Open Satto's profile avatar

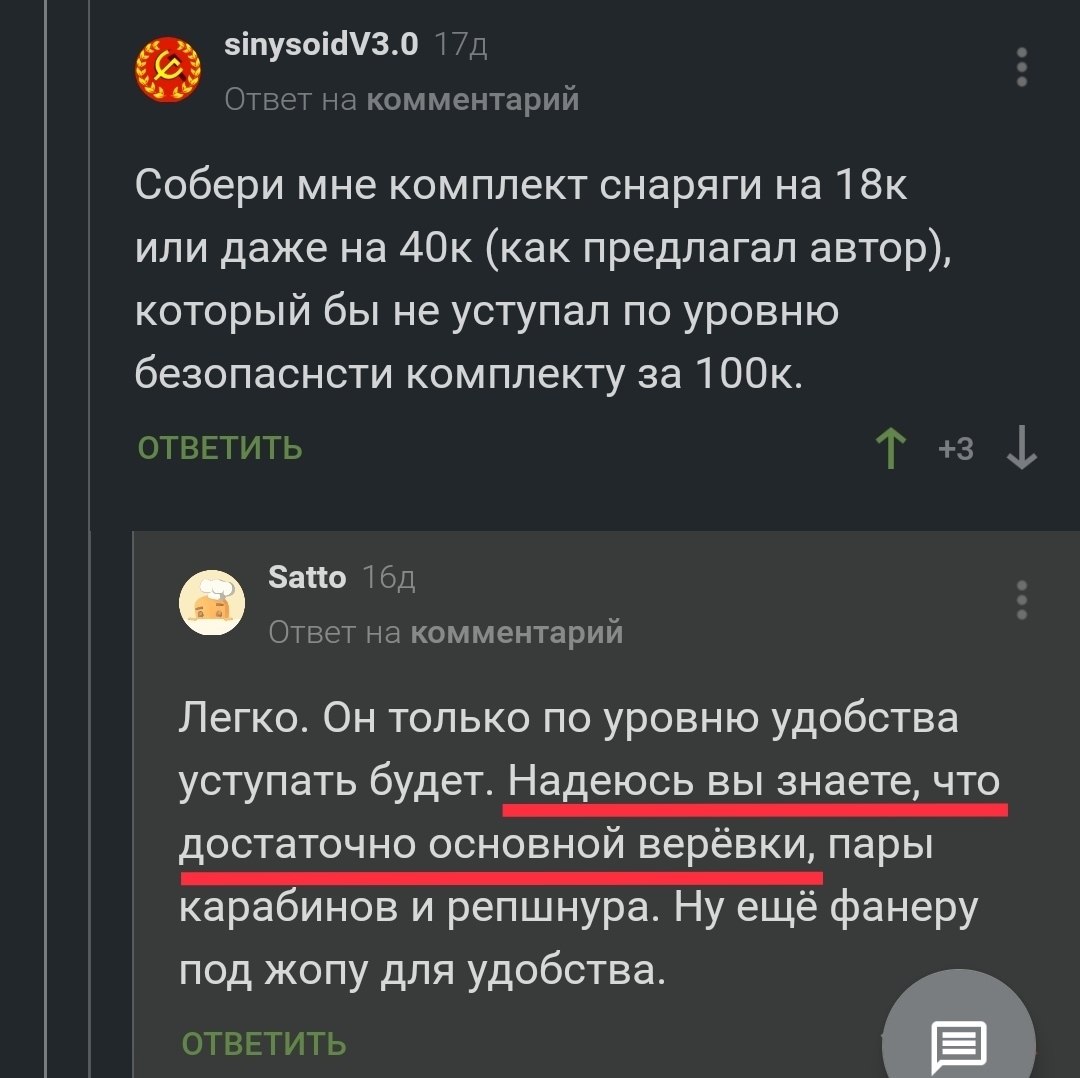pyautogui.click(x=212, y=602)
